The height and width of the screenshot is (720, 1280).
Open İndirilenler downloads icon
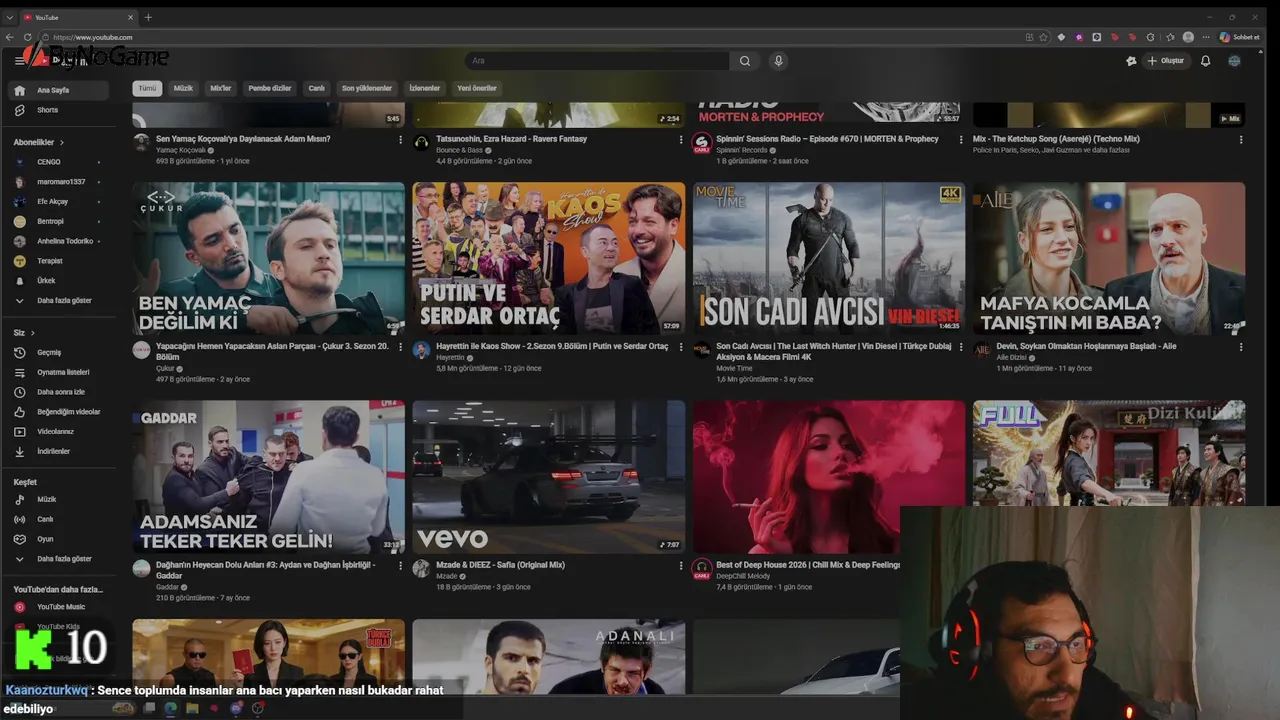click(x=19, y=452)
